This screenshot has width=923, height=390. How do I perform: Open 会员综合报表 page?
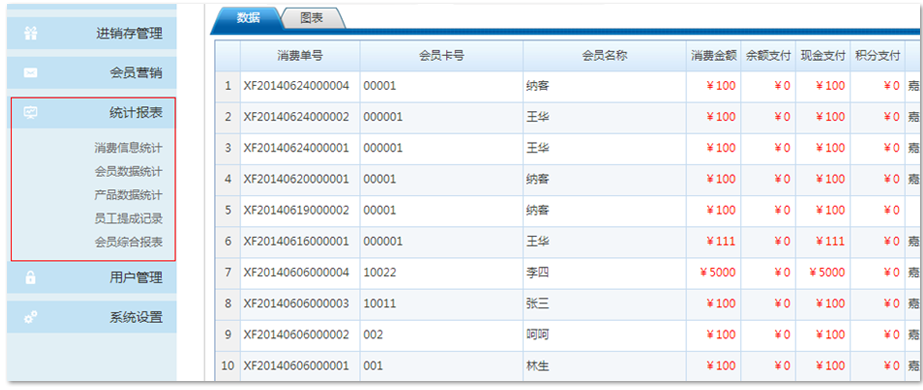click(128, 242)
